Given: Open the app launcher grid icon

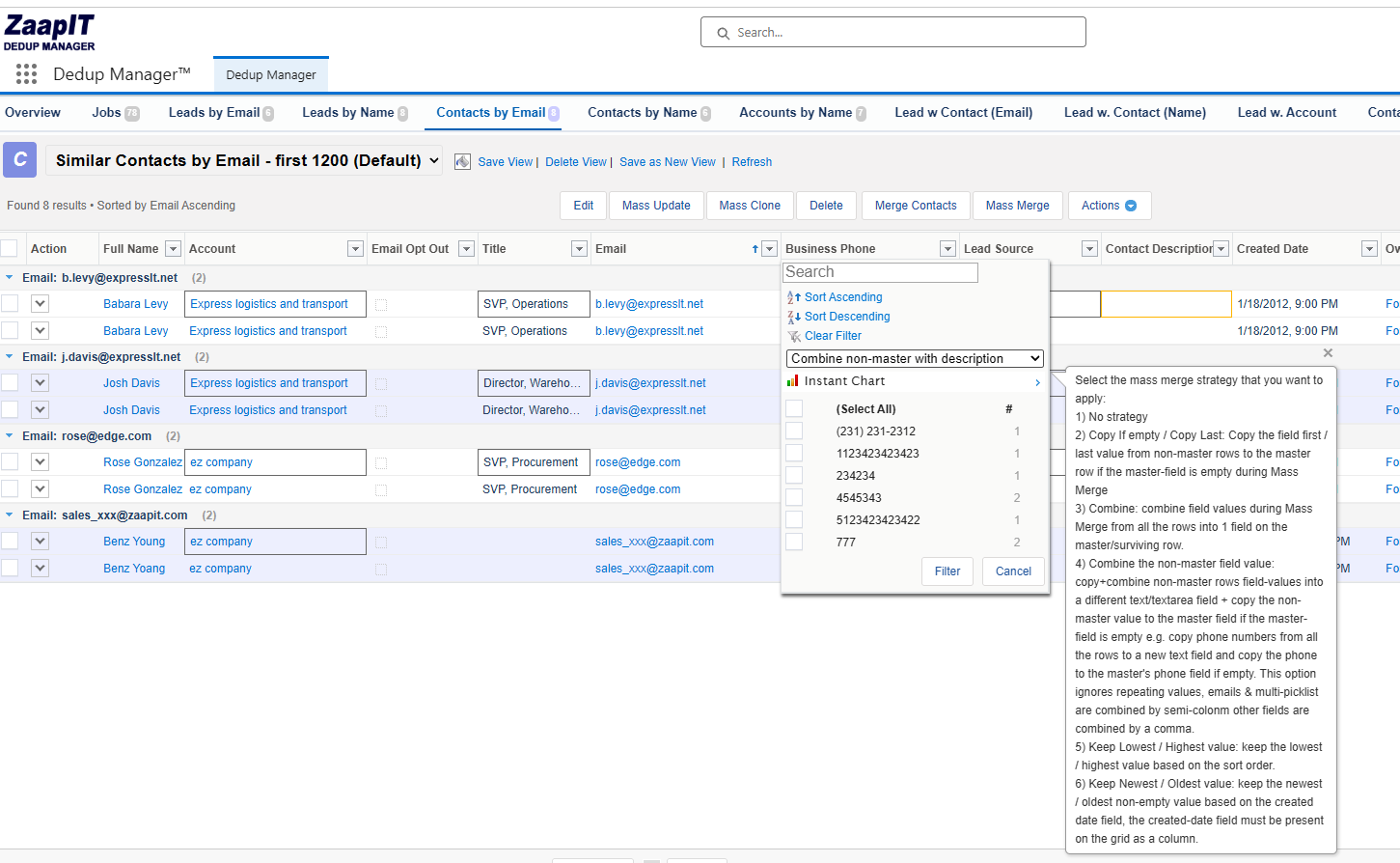Looking at the screenshot, I should 26,73.
